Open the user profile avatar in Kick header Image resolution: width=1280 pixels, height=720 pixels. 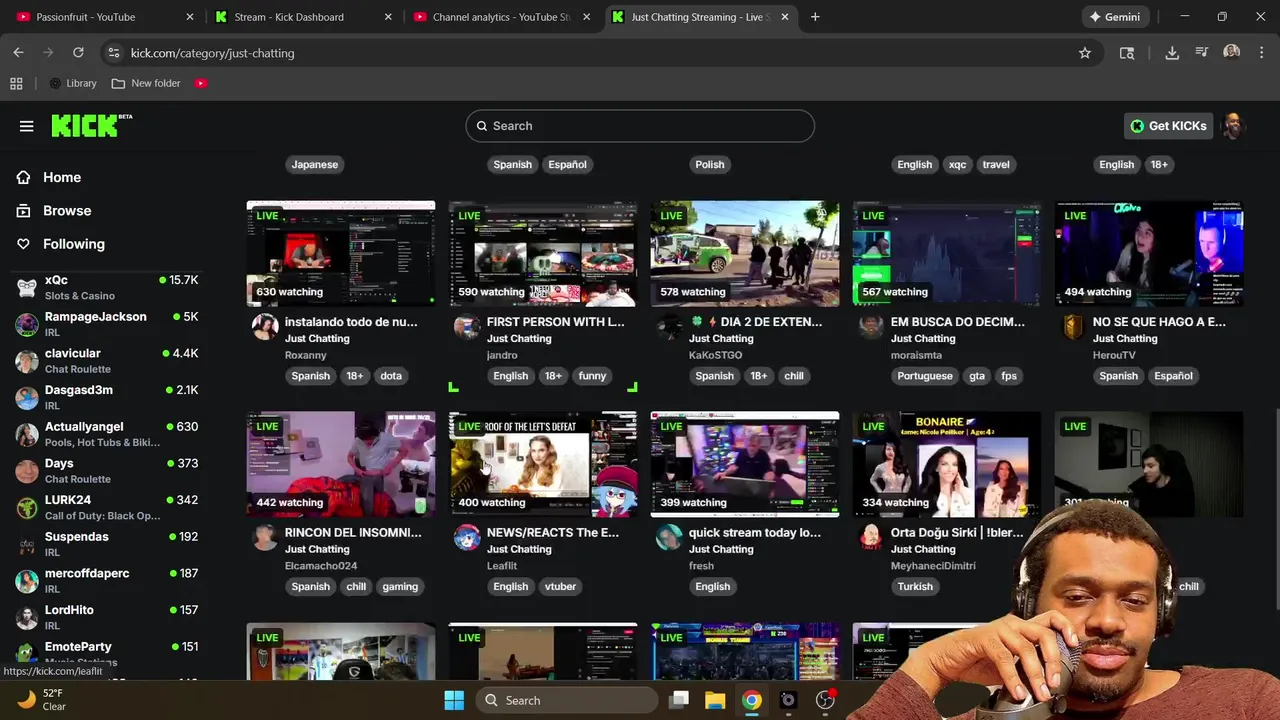point(1233,126)
